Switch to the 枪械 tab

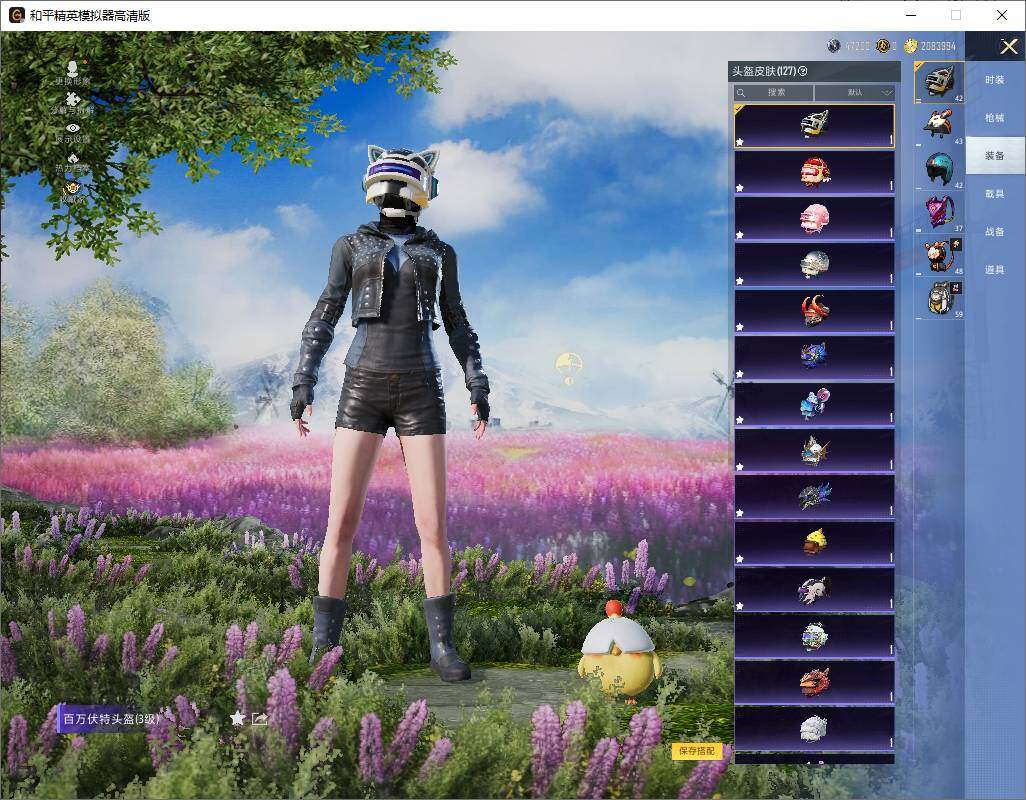(x=995, y=118)
